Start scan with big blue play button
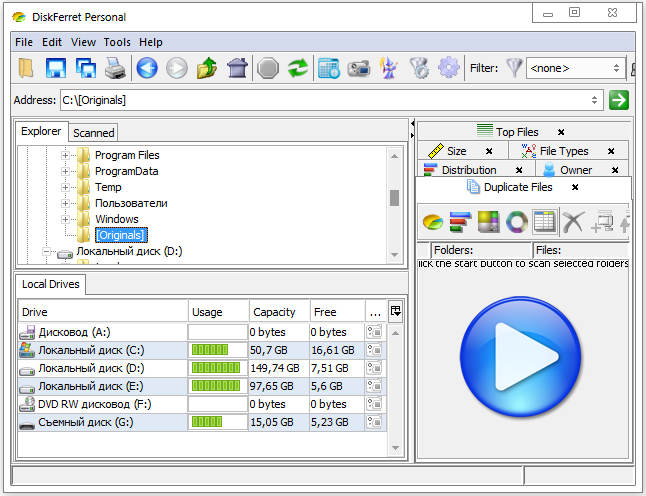Viewport: 646px width, 496px height. 520,357
